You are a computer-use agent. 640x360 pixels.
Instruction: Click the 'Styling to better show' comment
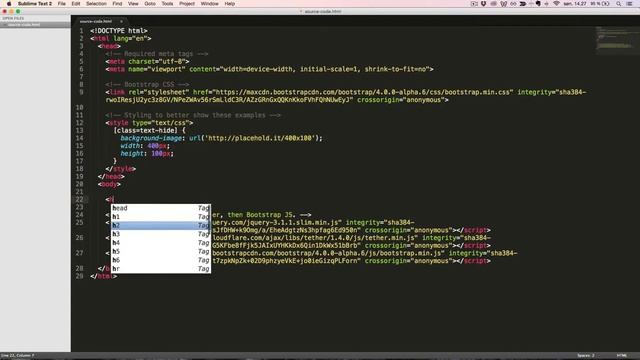tap(193, 116)
